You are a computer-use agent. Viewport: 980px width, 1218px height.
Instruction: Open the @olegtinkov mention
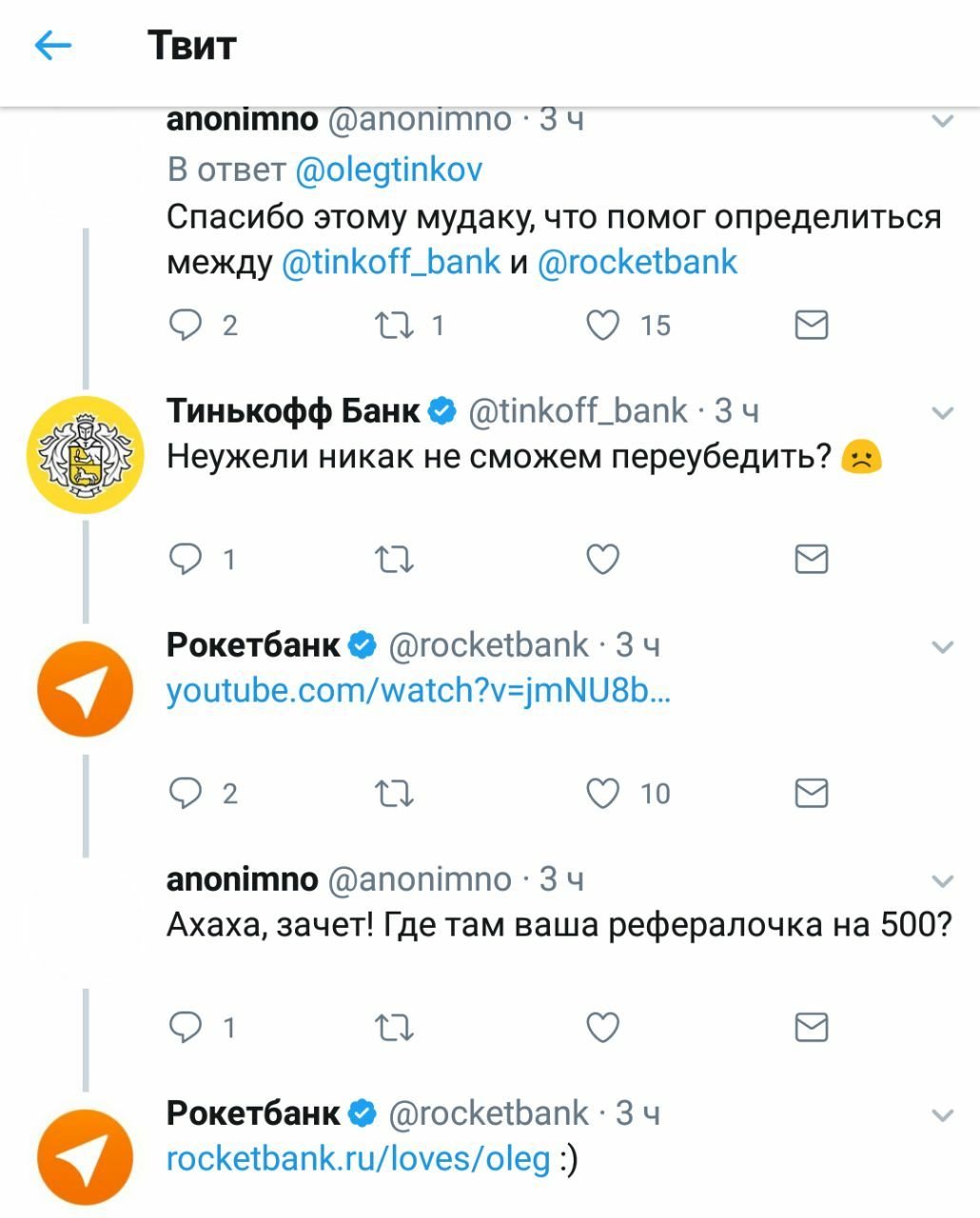click(389, 169)
